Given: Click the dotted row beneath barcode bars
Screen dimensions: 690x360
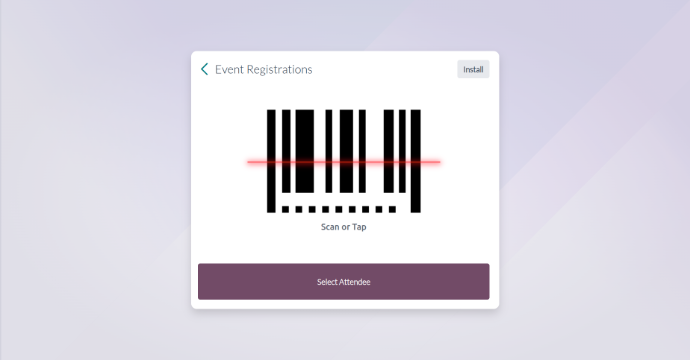Looking at the screenshot, I should [339, 209].
